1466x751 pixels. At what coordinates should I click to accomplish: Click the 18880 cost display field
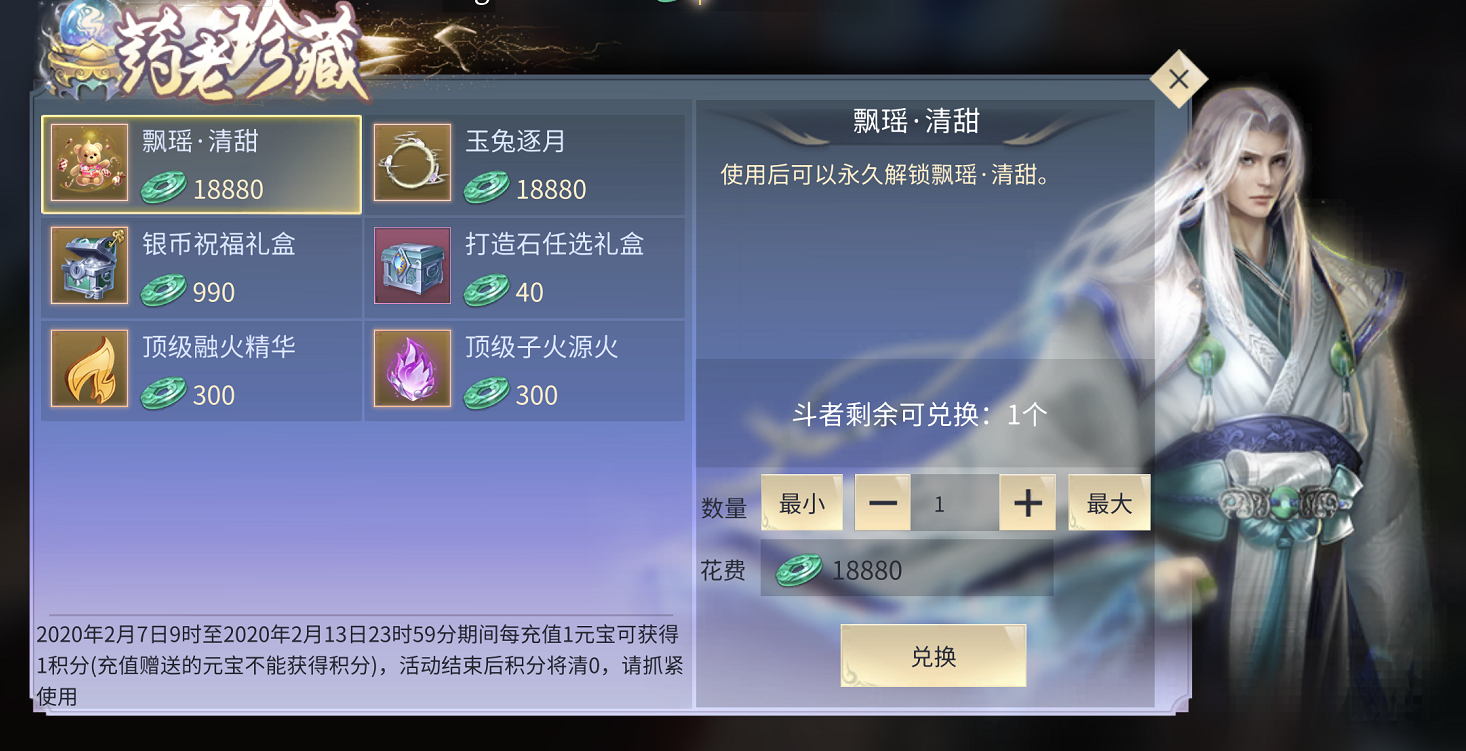coord(907,568)
